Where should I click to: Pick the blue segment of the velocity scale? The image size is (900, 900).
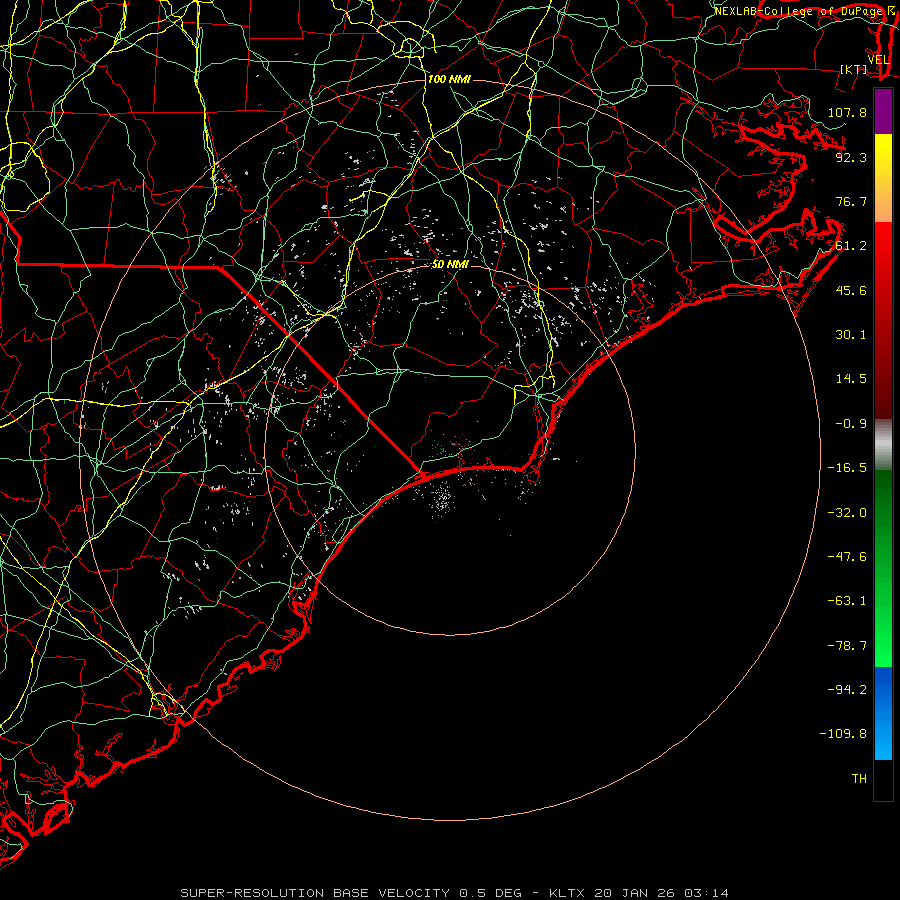(883, 713)
